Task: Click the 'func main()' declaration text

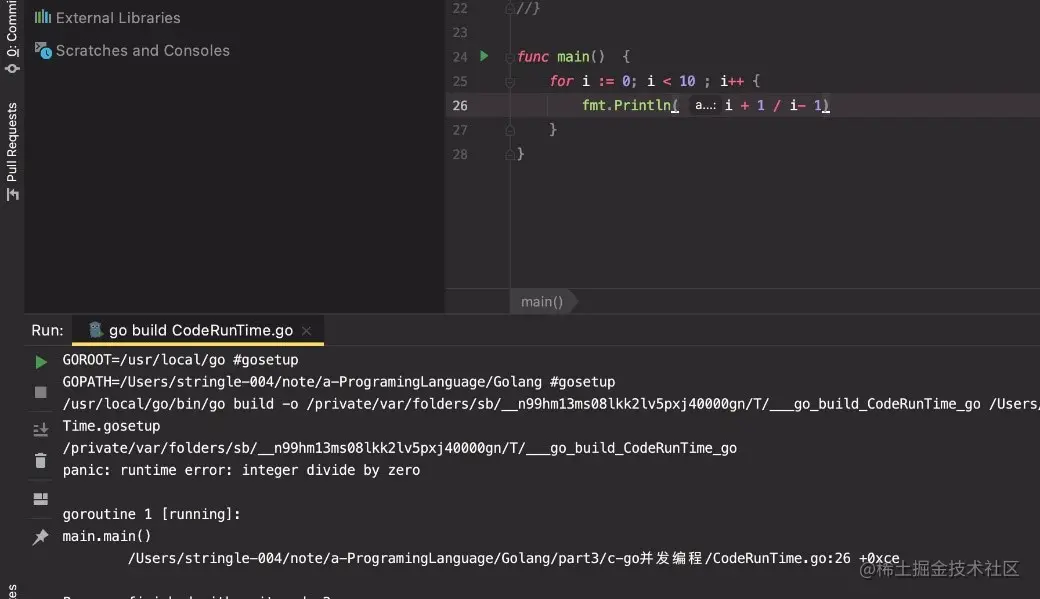Action: [560, 57]
